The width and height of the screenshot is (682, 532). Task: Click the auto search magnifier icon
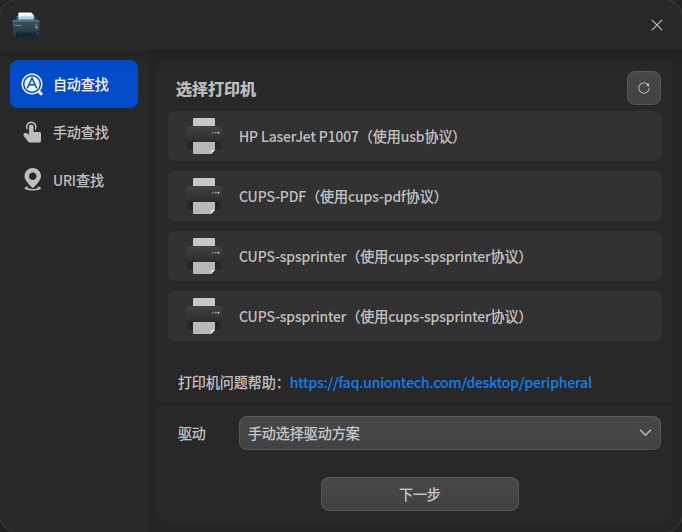pos(32,84)
